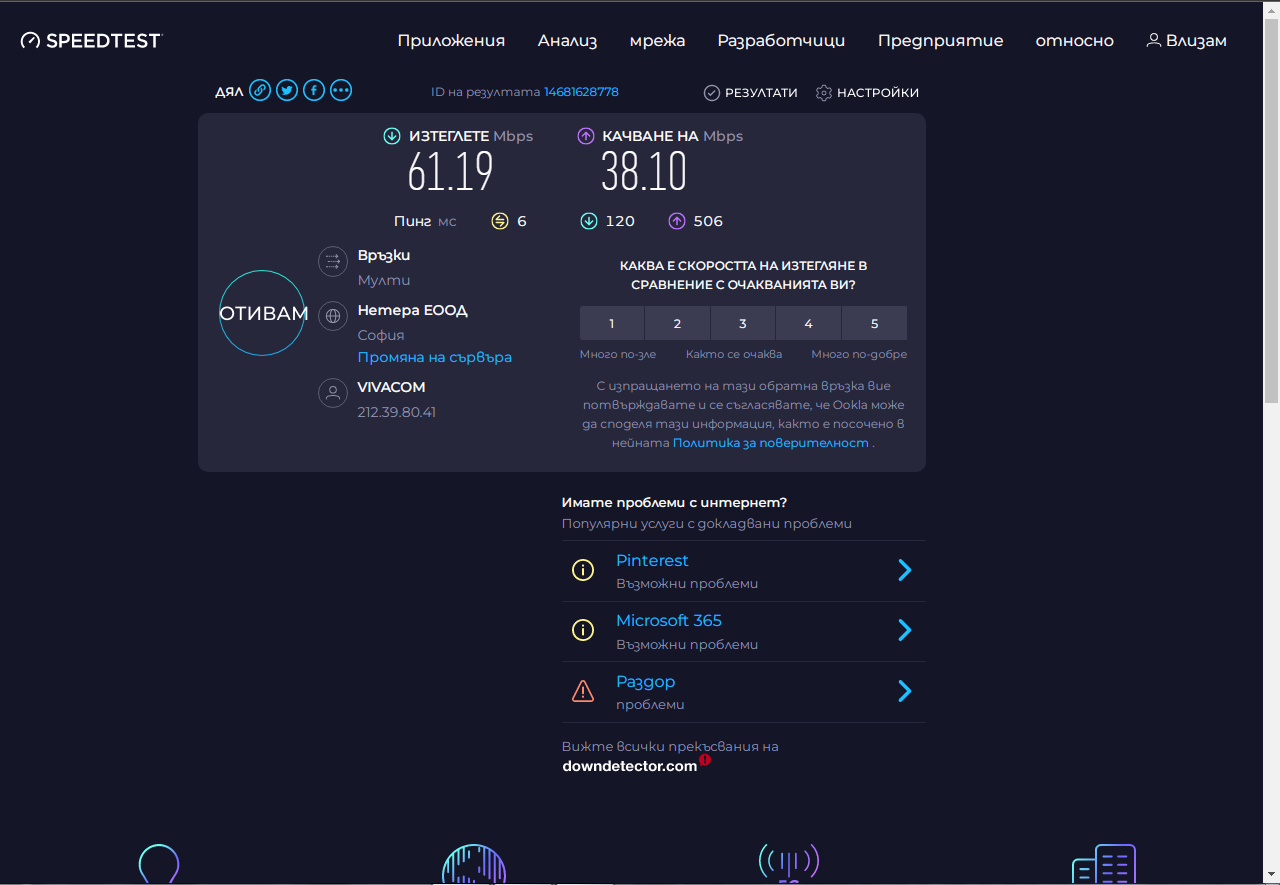Screen dimensions: 1280x885
Task: Click the red downdetector alert badge
Action: pos(705,760)
